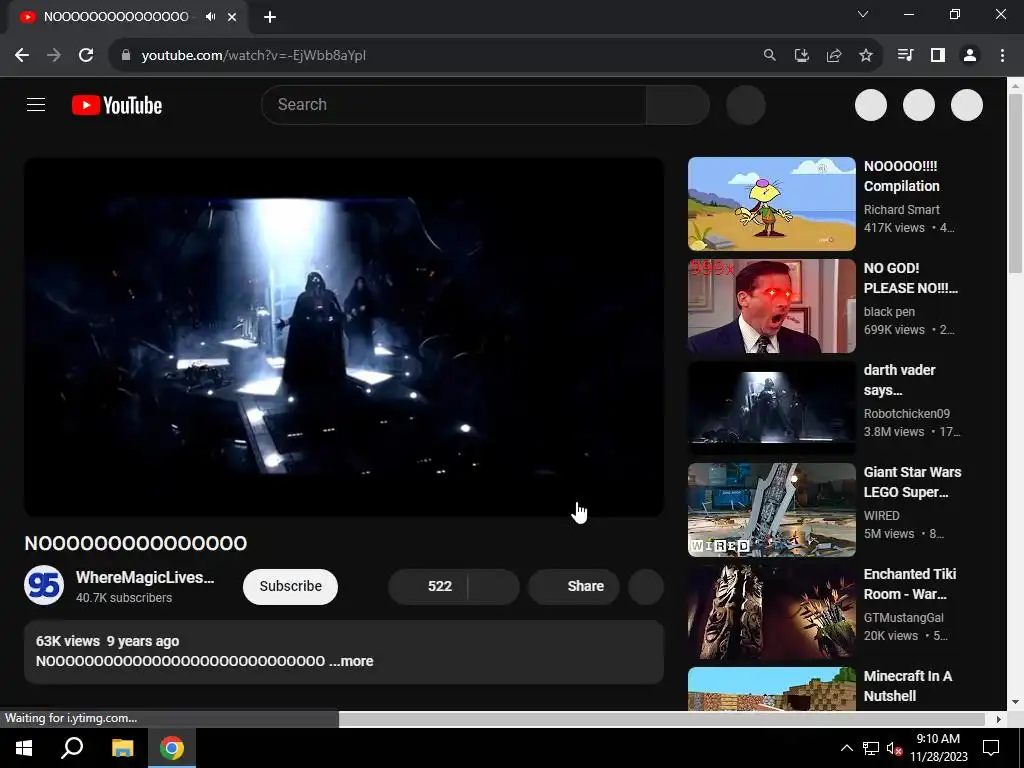Click the horizontal scrollbar right arrow

click(x=998, y=719)
